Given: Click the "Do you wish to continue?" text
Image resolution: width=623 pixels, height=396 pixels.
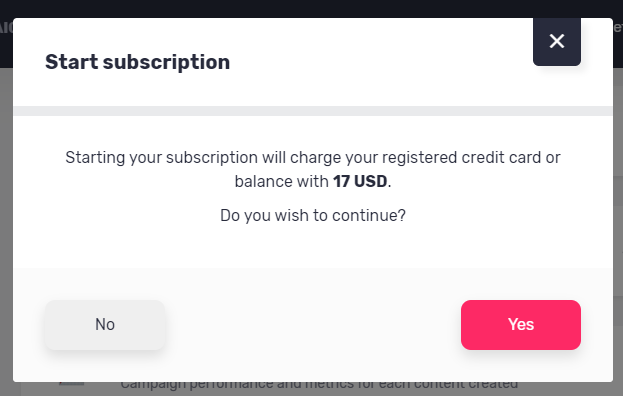Looking at the screenshot, I should (x=313, y=215).
